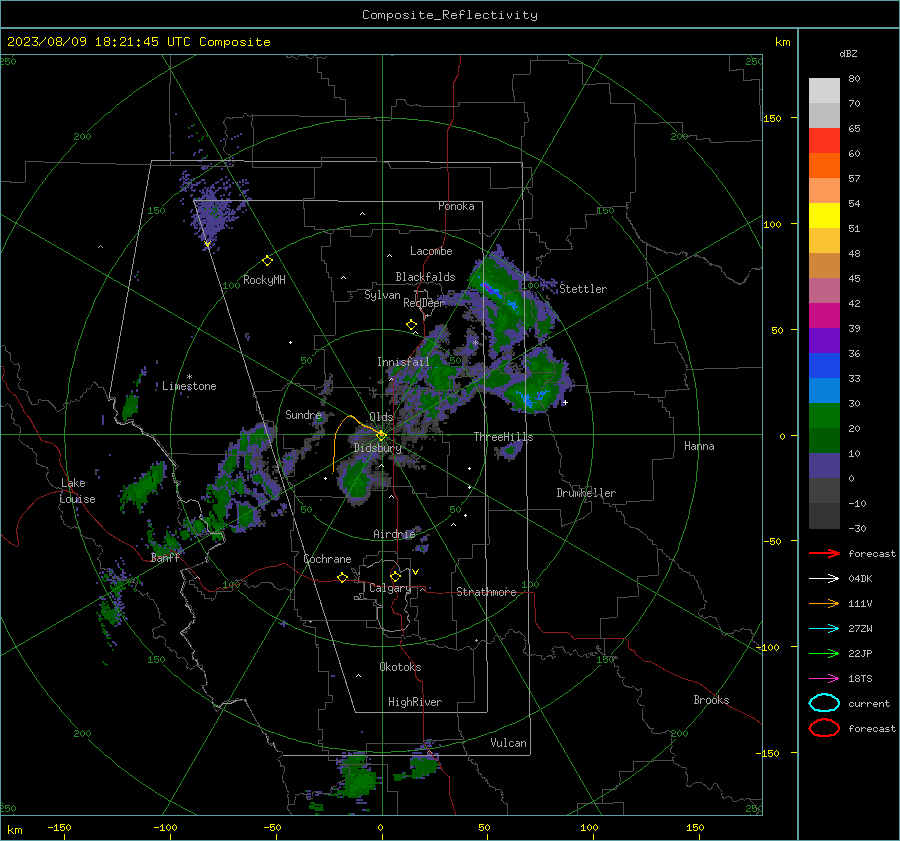The width and height of the screenshot is (900, 841).
Task: Click the 0 dBZ purple color swatch
Action: coord(824,466)
